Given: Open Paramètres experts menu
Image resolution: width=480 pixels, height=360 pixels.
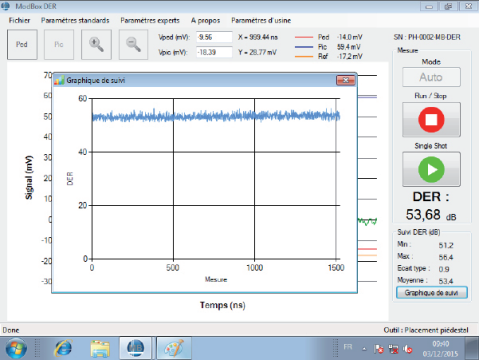Looking at the screenshot, I should click(150, 21).
